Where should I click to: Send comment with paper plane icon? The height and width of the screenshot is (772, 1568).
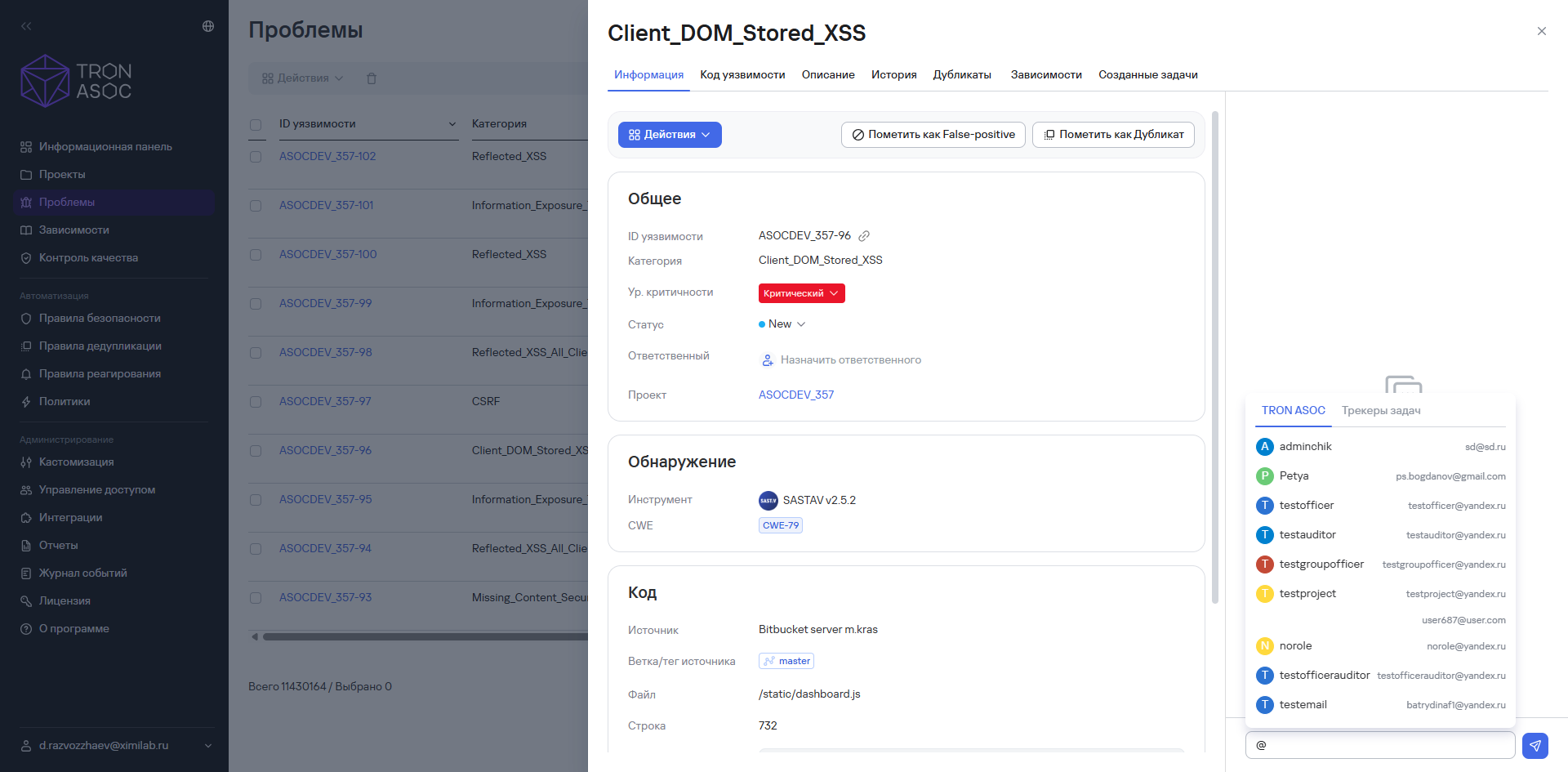pyautogui.click(x=1535, y=745)
